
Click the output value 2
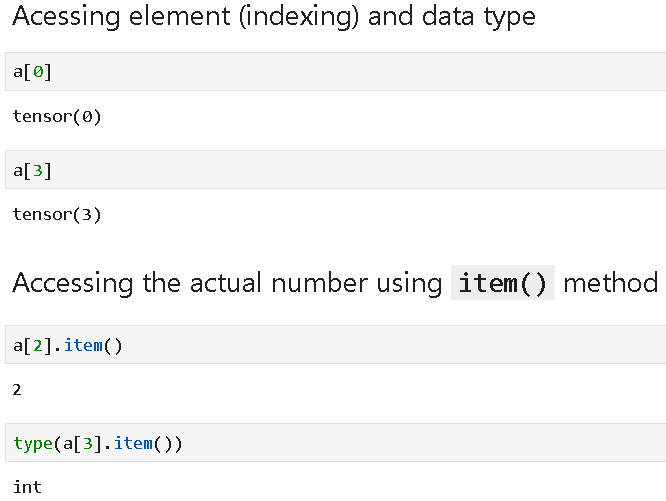point(17,389)
